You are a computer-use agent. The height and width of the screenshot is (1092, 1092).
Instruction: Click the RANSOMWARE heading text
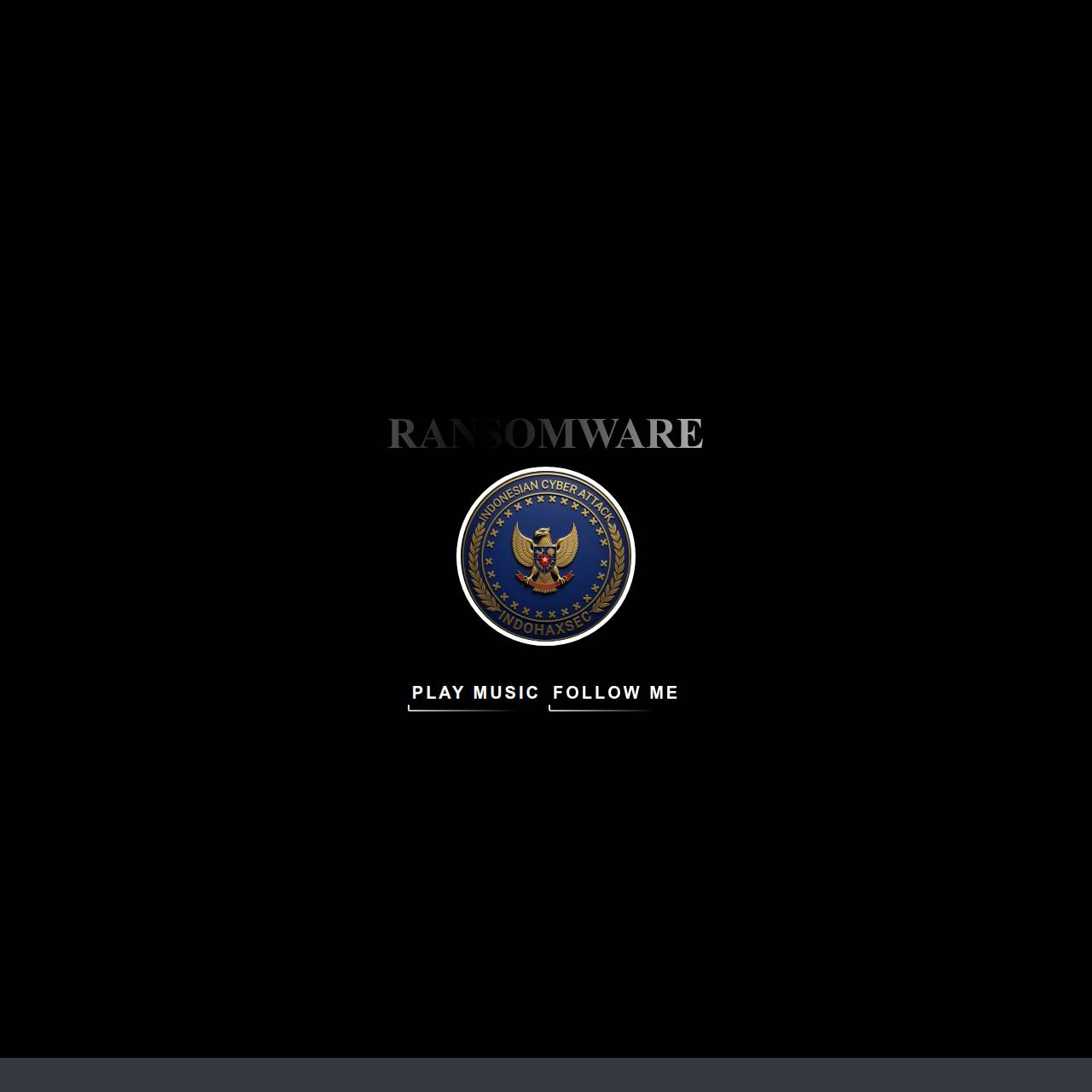point(545,433)
